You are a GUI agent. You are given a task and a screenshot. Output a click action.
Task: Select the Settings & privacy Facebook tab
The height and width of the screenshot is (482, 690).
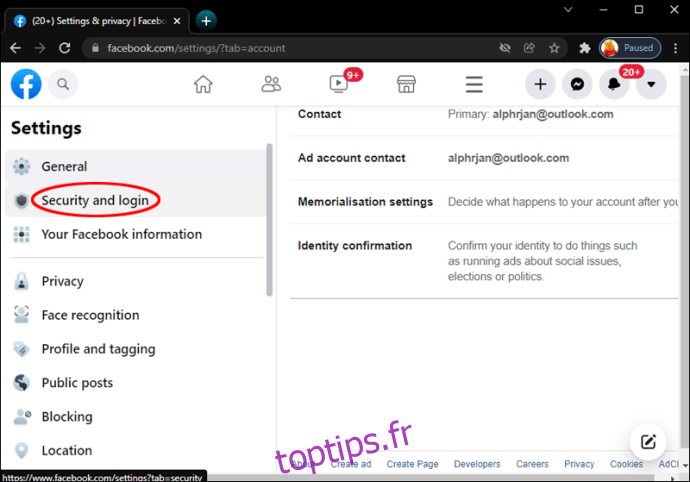97,21
